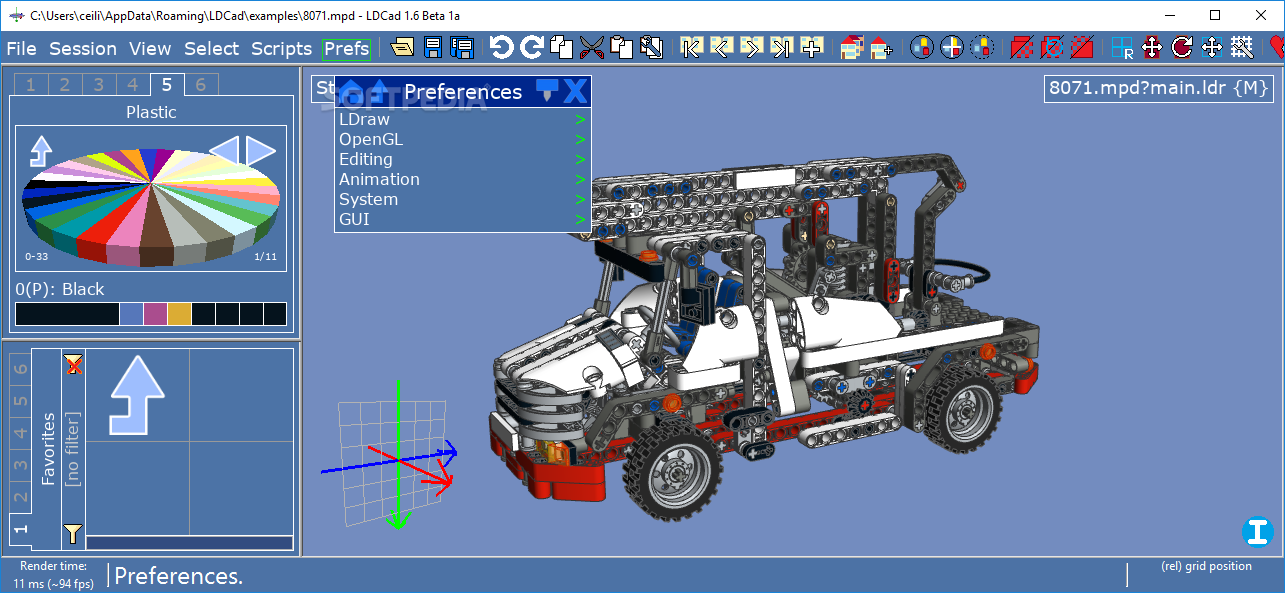Click the first circled bricks selection icon

pyautogui.click(x=922, y=47)
